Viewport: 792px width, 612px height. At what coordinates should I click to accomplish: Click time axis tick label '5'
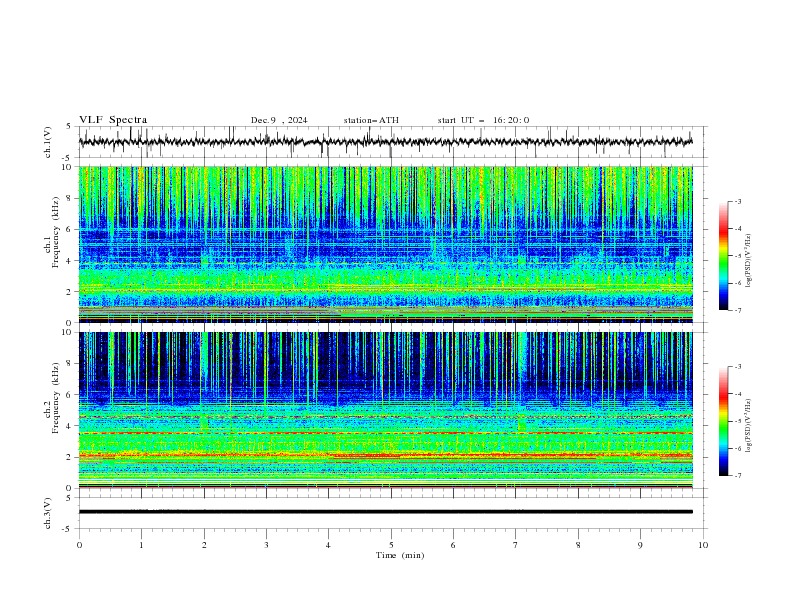click(x=391, y=545)
